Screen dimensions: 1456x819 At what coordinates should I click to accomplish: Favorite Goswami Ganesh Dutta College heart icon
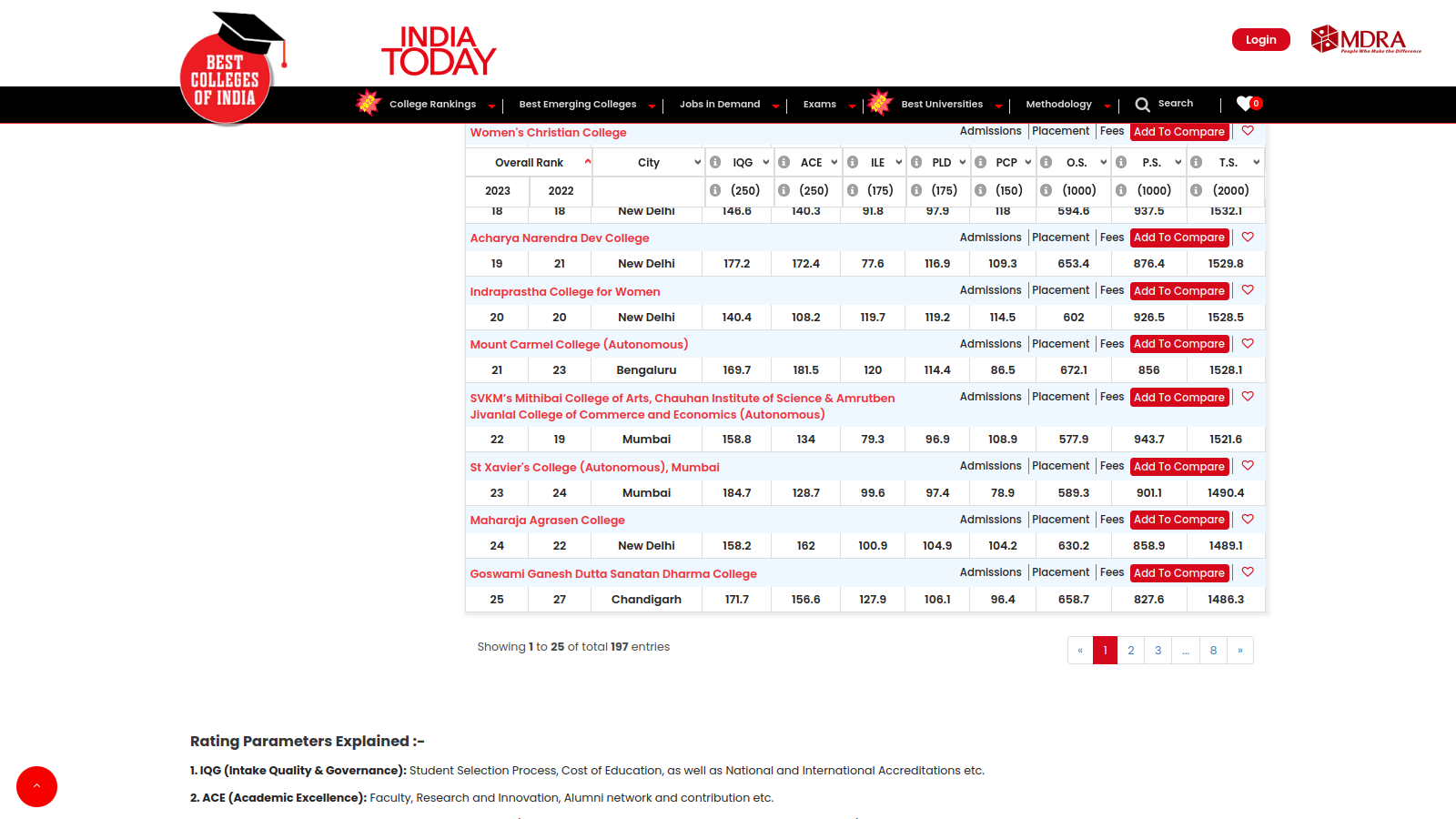1248,572
